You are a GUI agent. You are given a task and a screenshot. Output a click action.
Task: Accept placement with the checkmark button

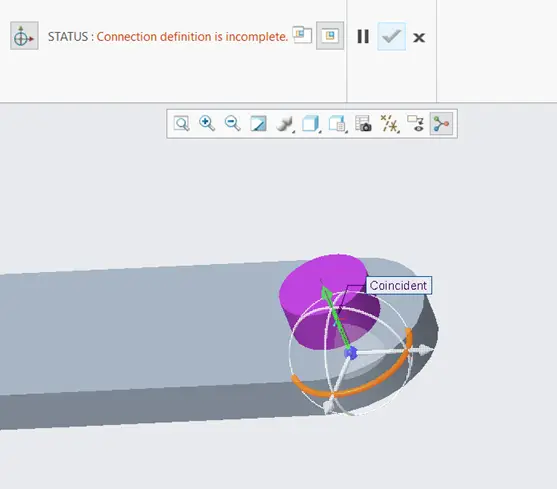click(391, 36)
